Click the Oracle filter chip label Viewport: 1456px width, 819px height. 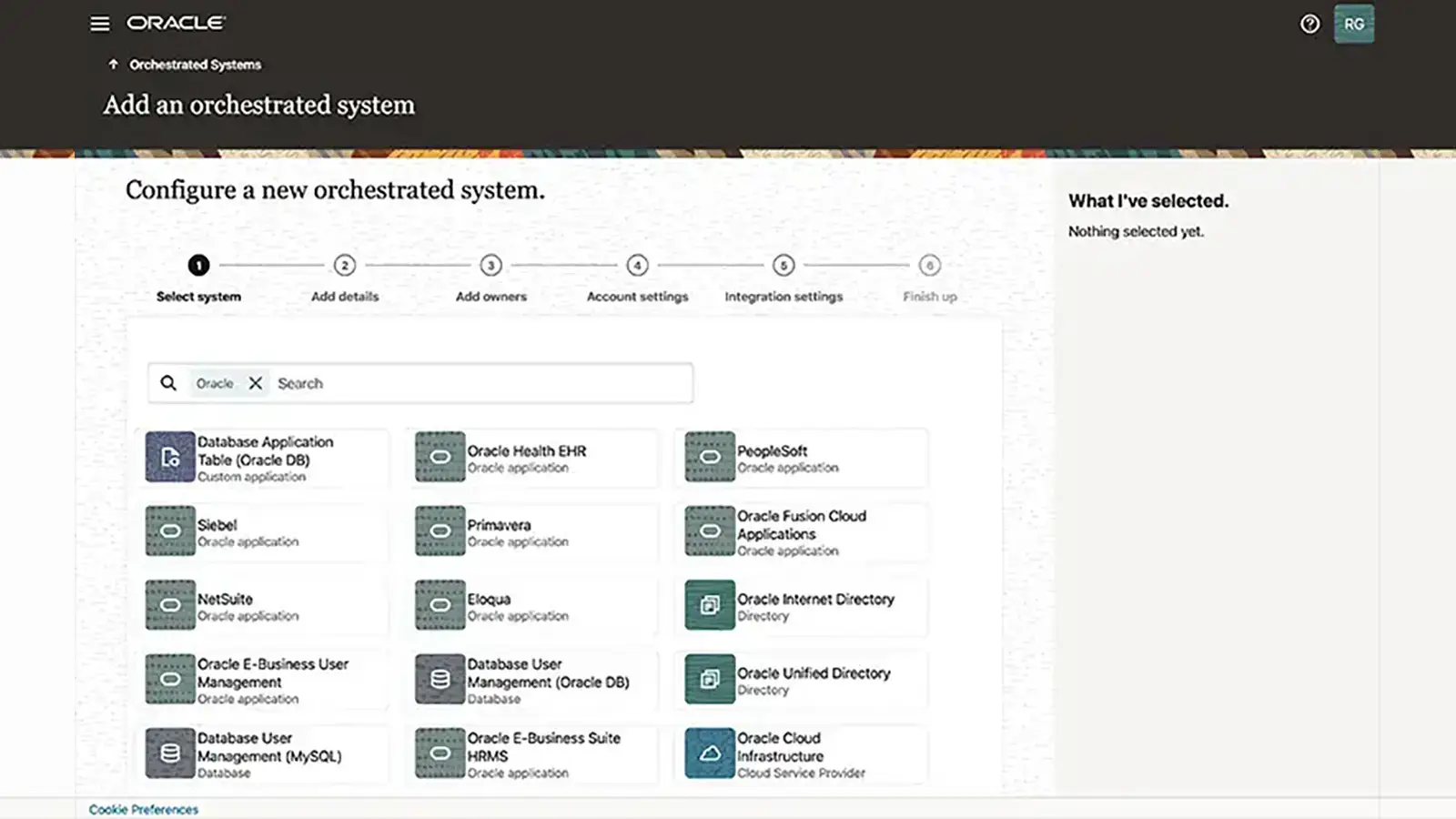click(x=215, y=383)
